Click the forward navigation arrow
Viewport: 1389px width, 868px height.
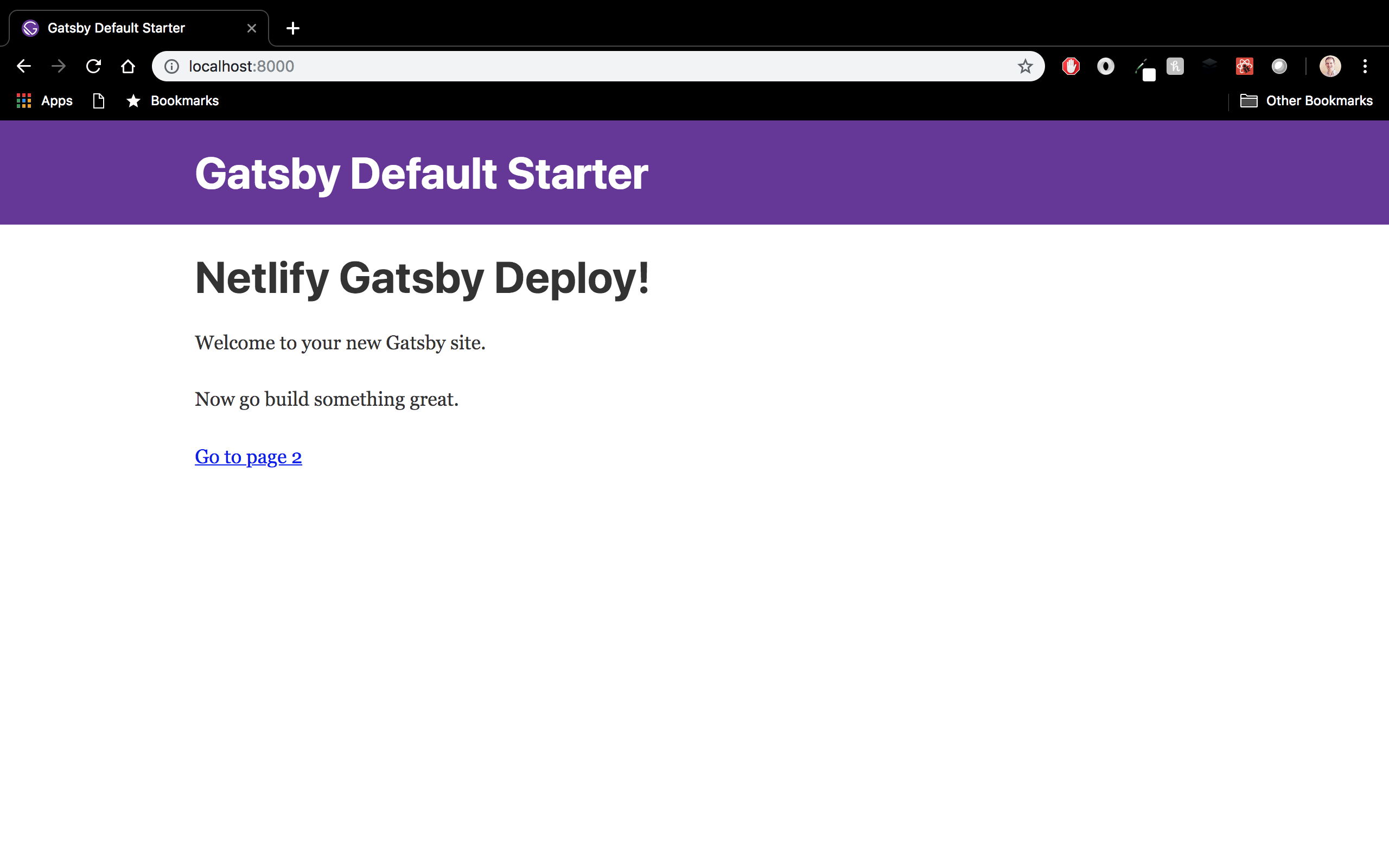[59, 66]
